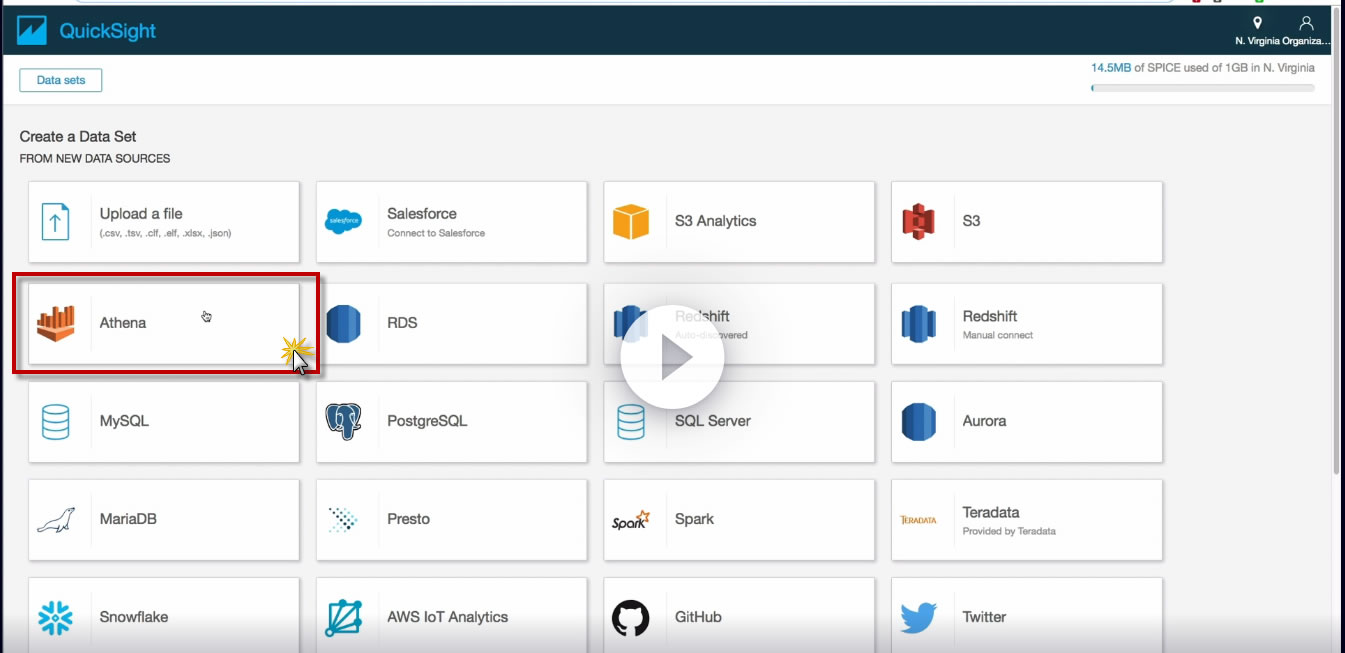Screen dimensions: 1345x653
Task: Click the "(.csv, .tsv, .clf, .elf, .xlsx, .json)" text
Action: [x=166, y=233]
